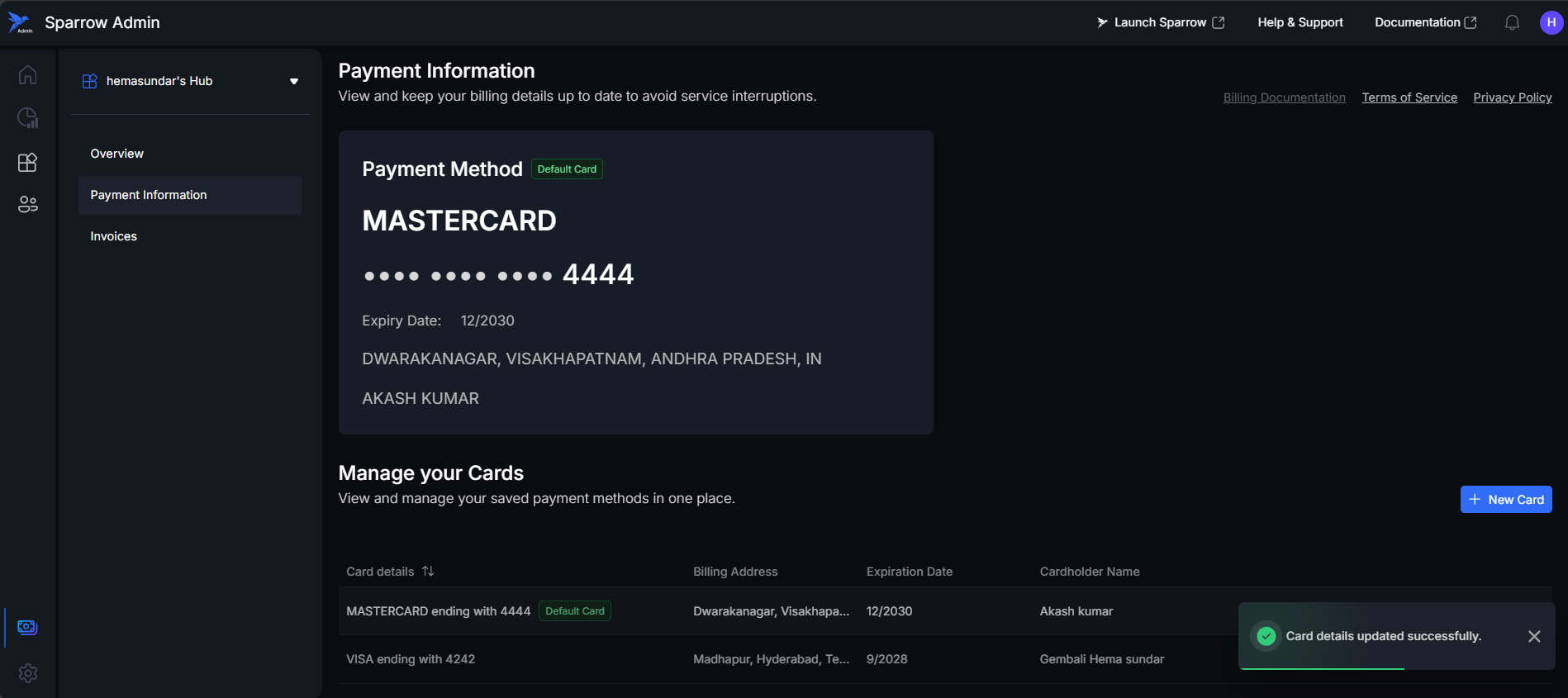Open the settings gear icon
Viewport: 1568px width, 698px height.
click(x=27, y=673)
